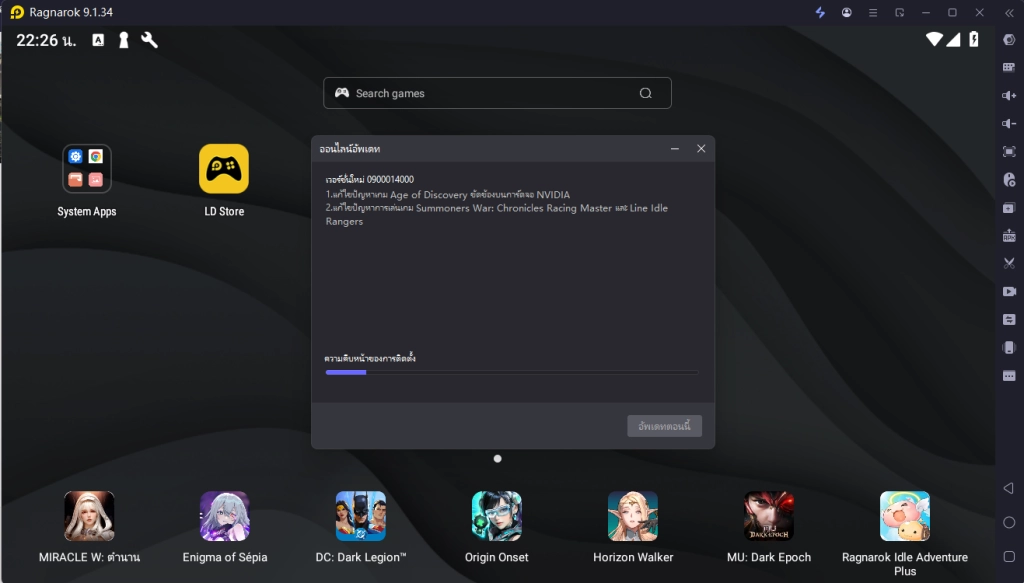Click the keyboard 'A' indicator in status bar
This screenshot has height=583, width=1024.
click(x=98, y=40)
